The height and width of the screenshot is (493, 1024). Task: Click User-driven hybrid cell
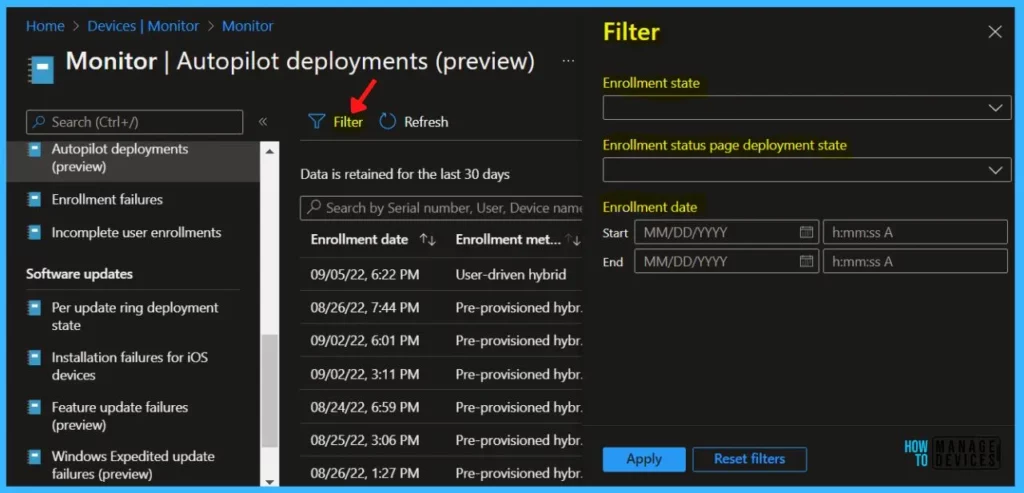511,274
